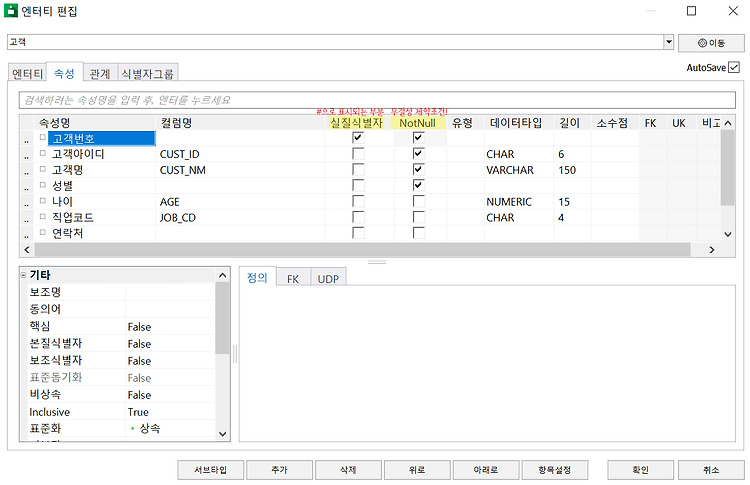Click the 서브타입 button
The image size is (750, 485).
coord(210,470)
